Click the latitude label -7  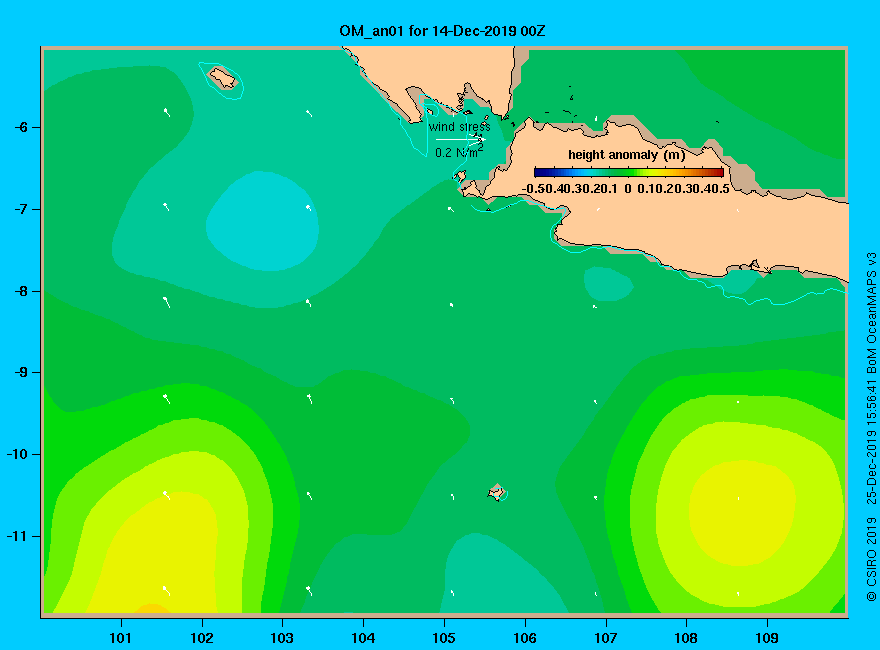click(21, 209)
